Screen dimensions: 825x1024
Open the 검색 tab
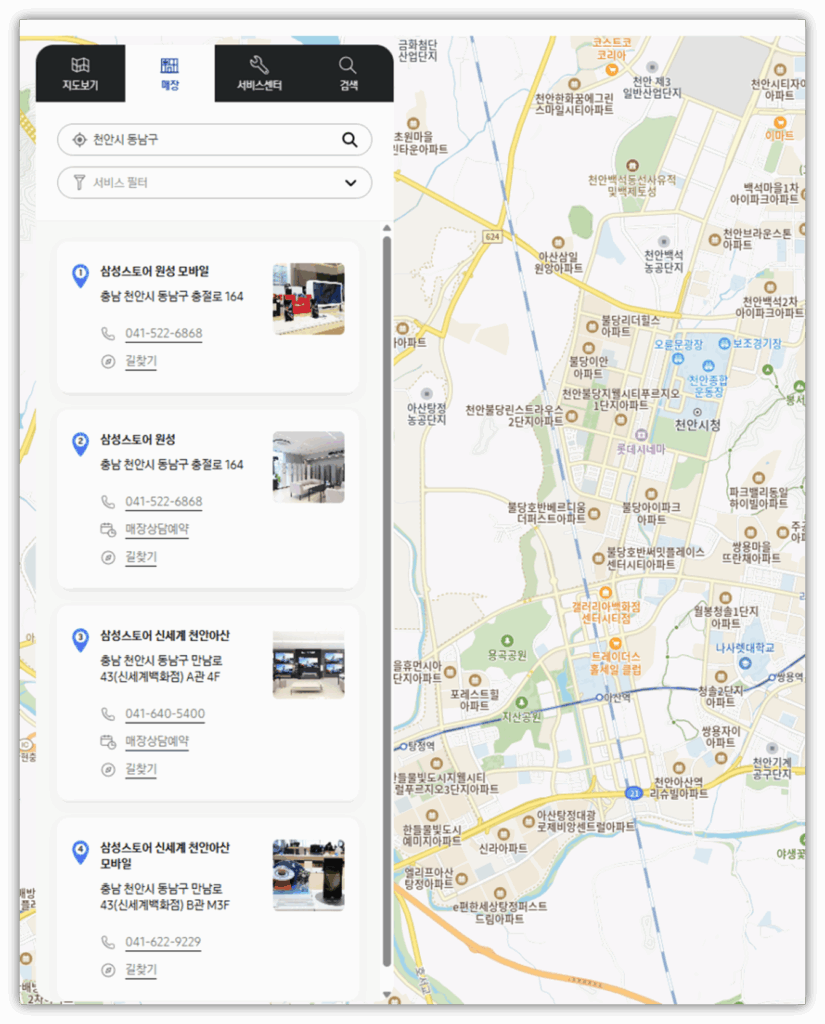[348, 74]
